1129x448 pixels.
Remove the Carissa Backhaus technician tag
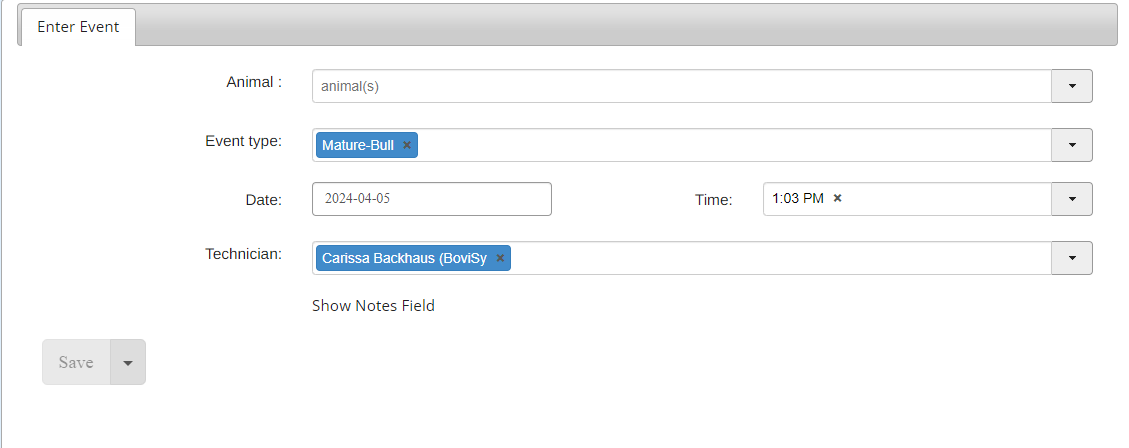coord(500,258)
